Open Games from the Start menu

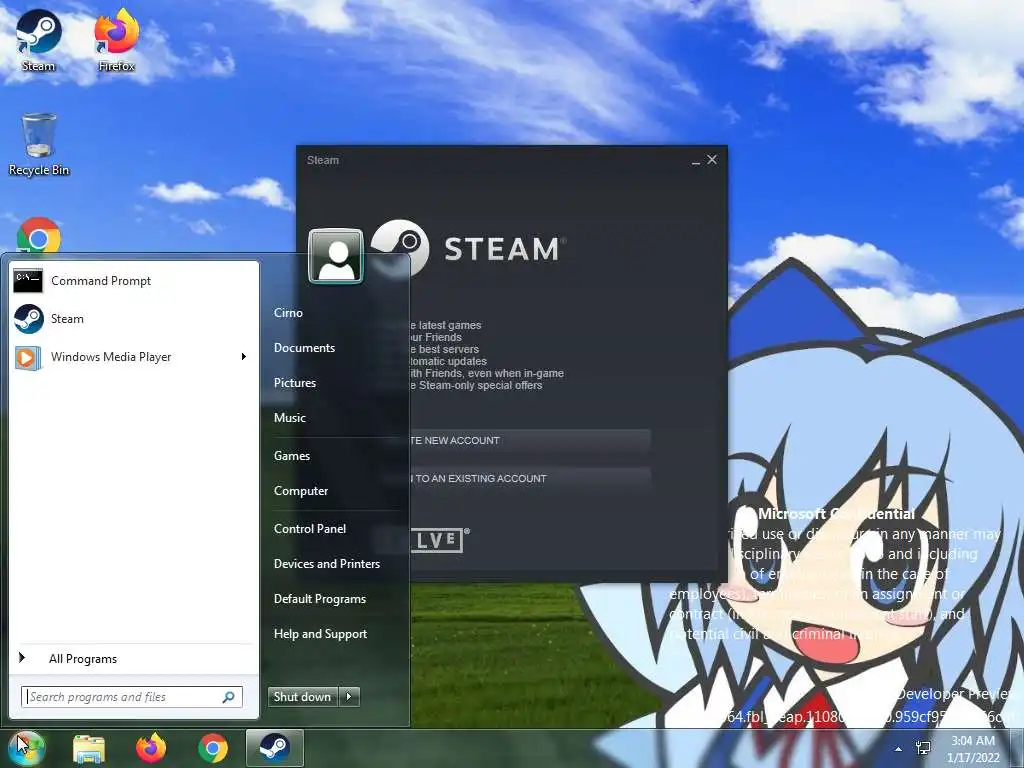291,456
